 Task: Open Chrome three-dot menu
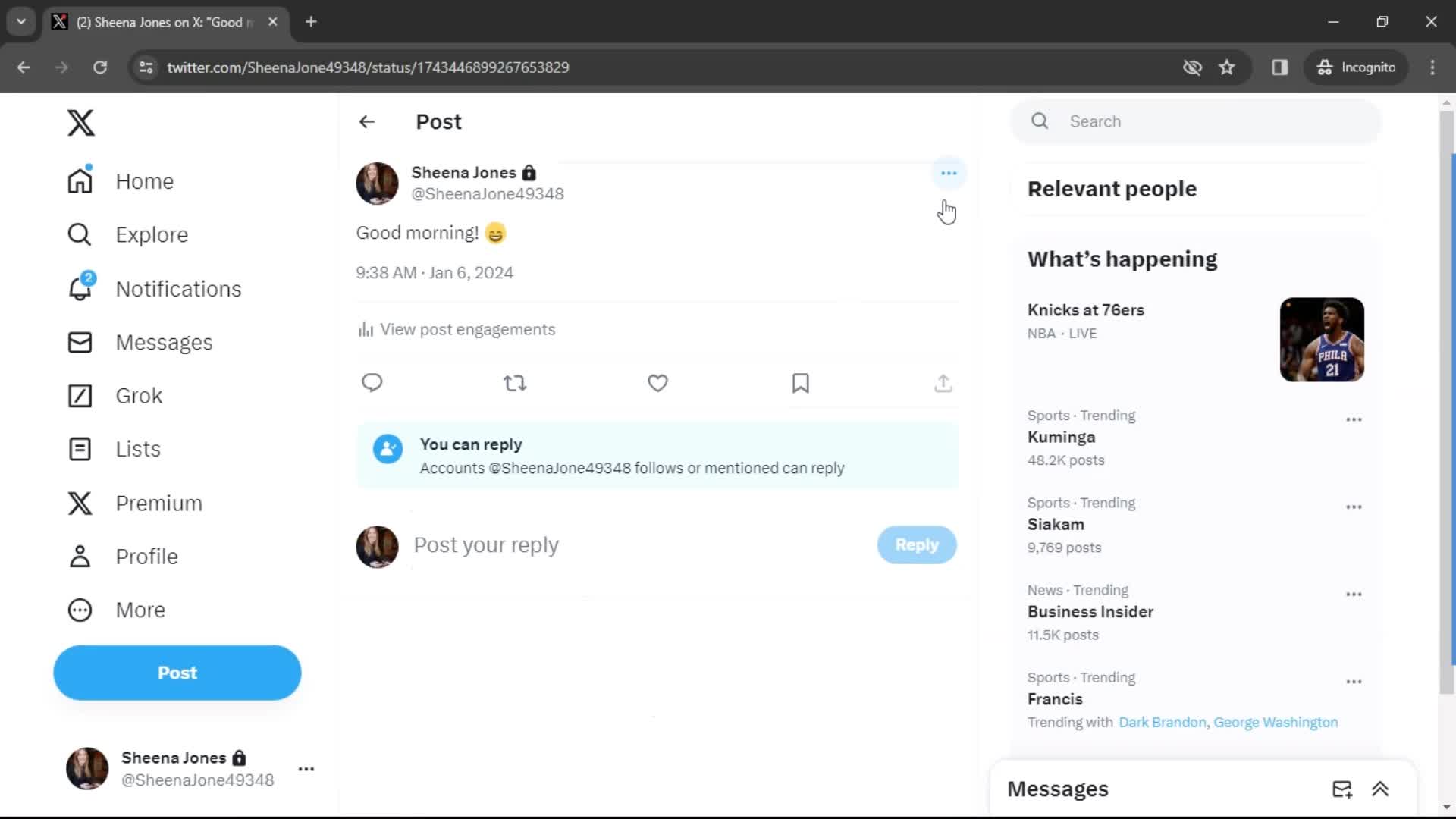(x=1432, y=67)
